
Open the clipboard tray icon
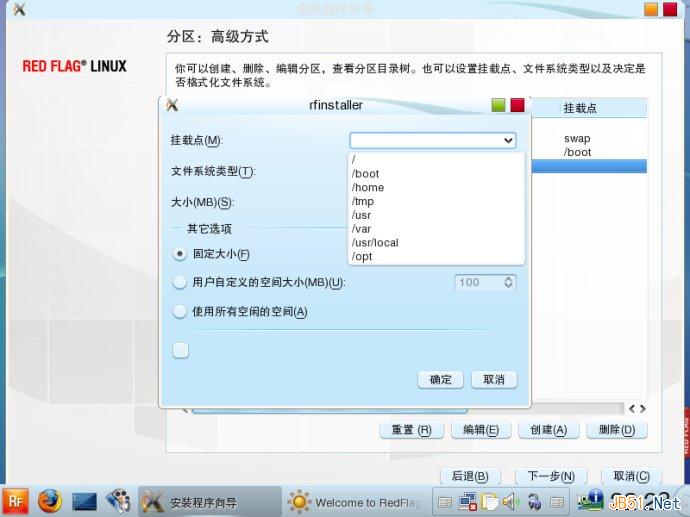click(x=489, y=502)
